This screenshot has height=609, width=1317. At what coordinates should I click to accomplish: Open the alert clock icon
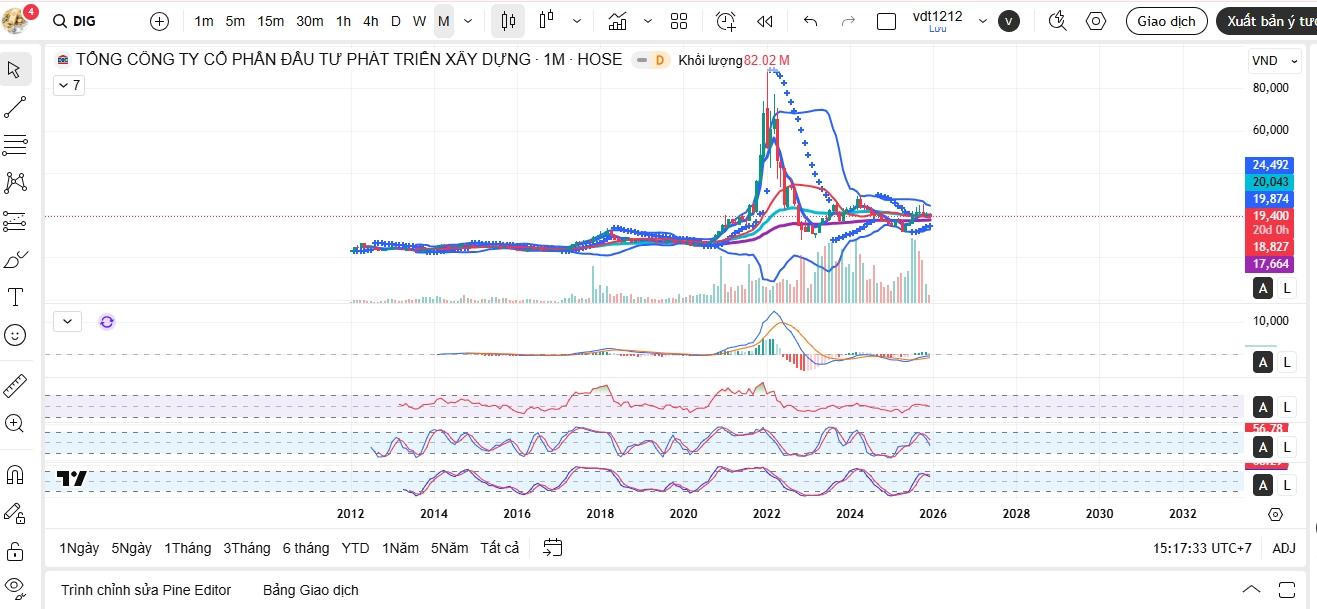coord(726,21)
